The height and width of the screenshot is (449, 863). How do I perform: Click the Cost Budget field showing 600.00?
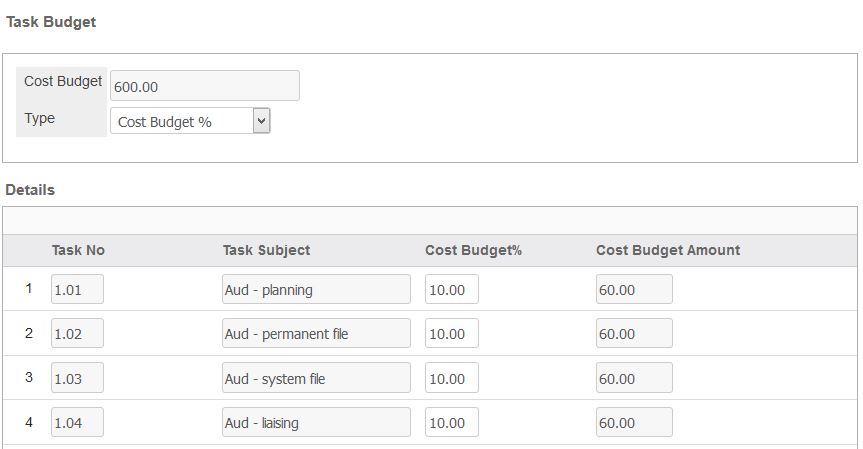[x=205, y=86]
